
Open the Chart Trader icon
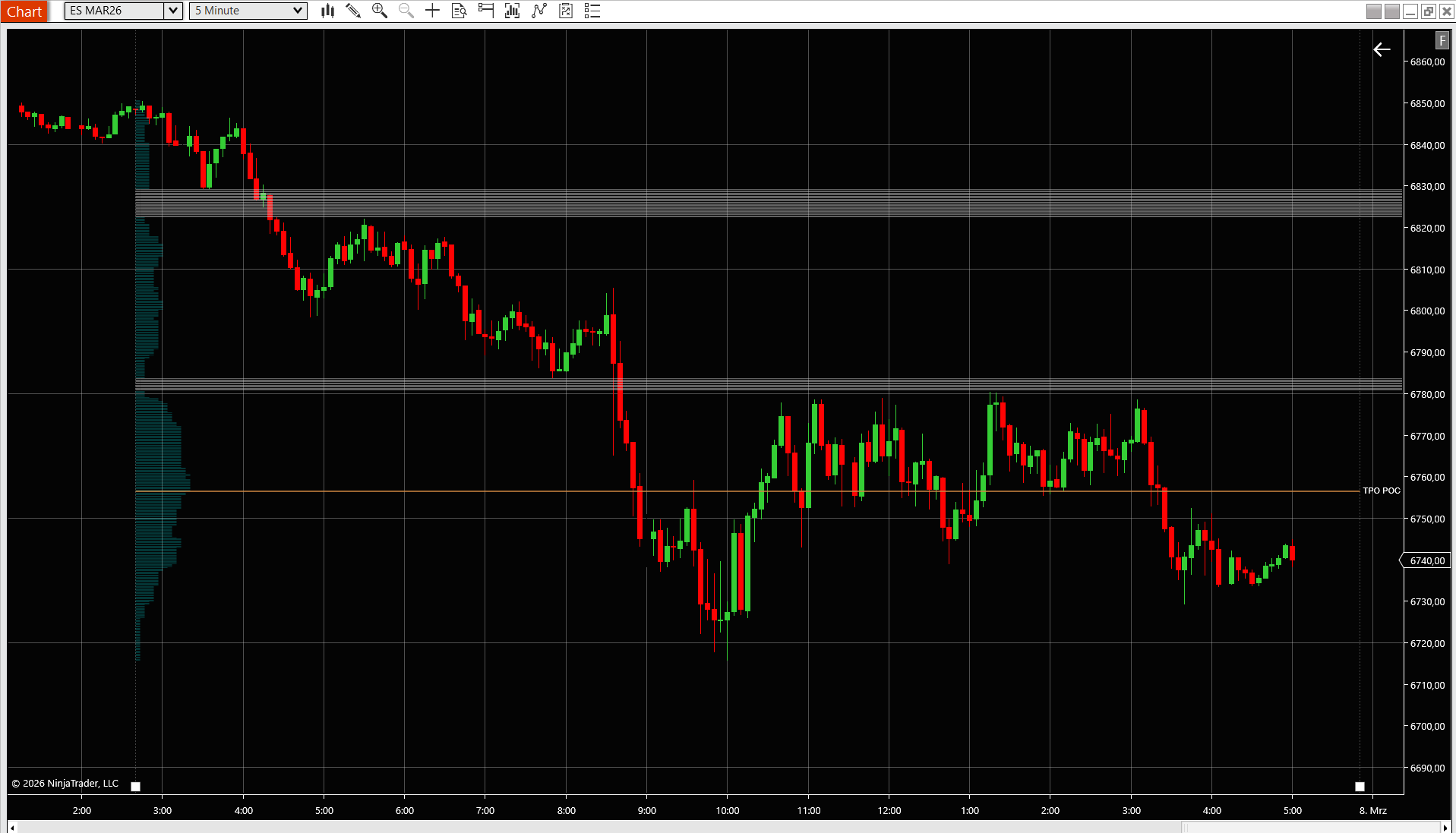(x=486, y=11)
